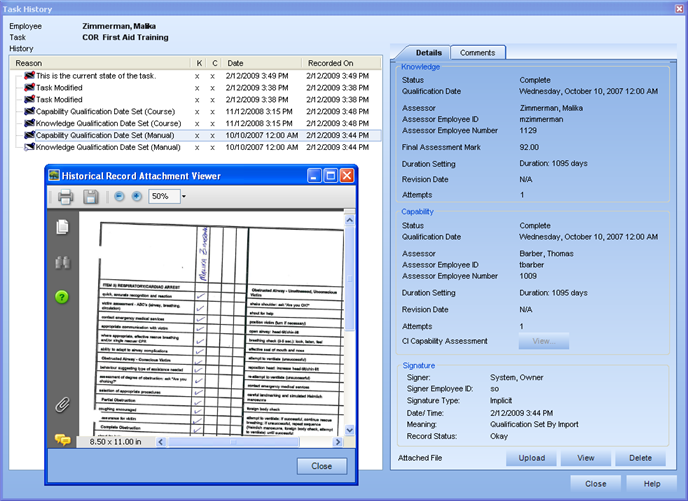Select 'Knowledge Qualification Date Set (Manual)' row
This screenshot has width=688, height=501.
coord(196,147)
